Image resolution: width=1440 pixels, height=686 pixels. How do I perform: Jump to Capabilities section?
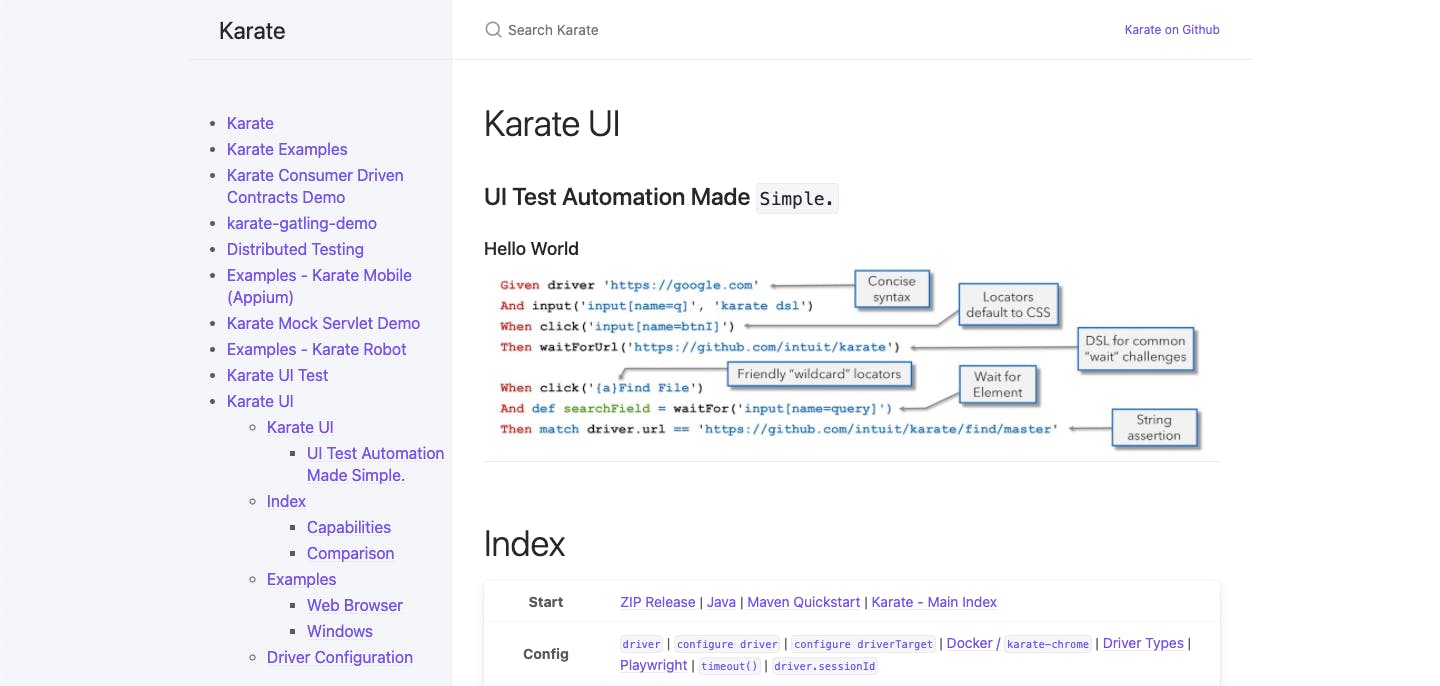(348, 527)
